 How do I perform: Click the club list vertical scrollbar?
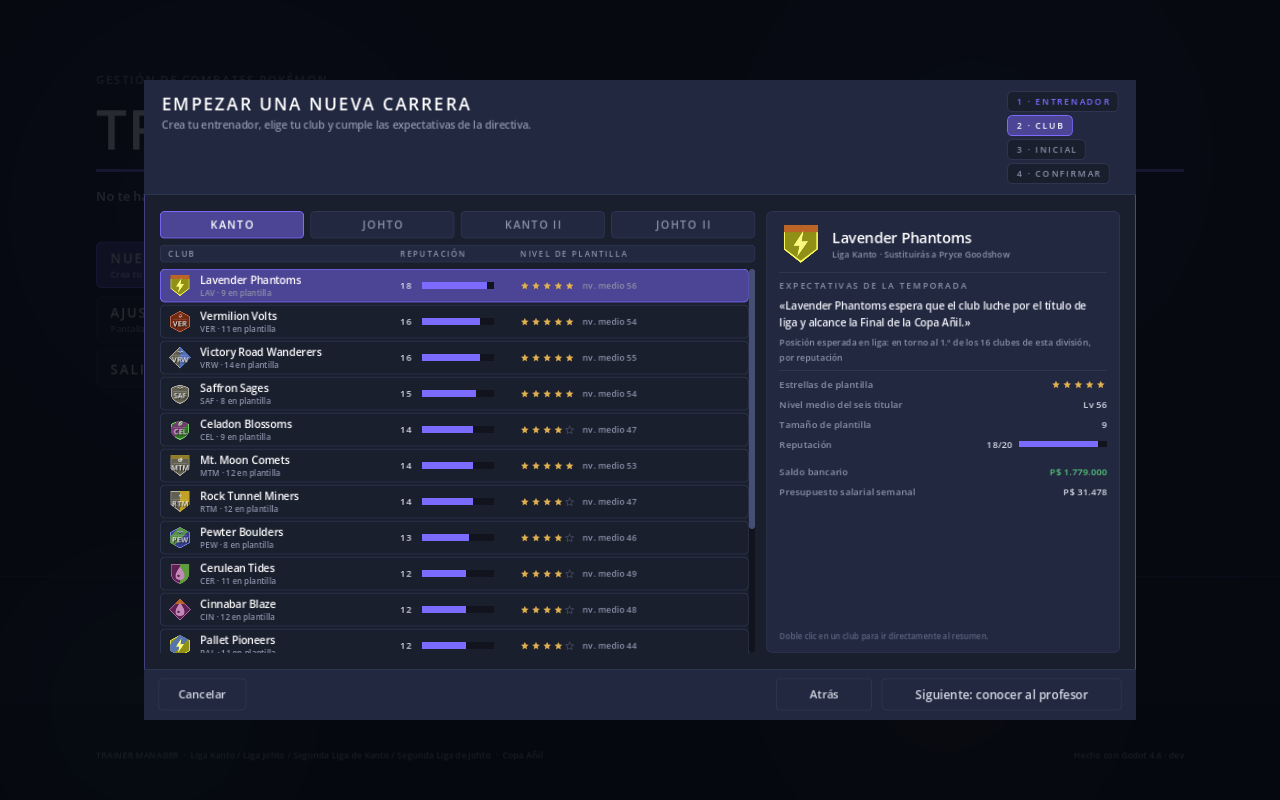pyautogui.click(x=752, y=398)
